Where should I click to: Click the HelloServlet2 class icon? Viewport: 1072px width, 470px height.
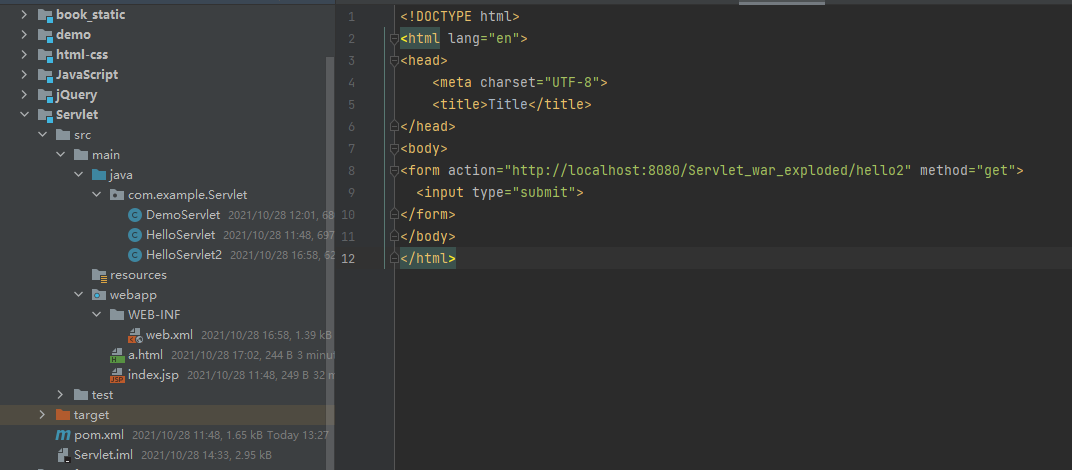click(135, 255)
